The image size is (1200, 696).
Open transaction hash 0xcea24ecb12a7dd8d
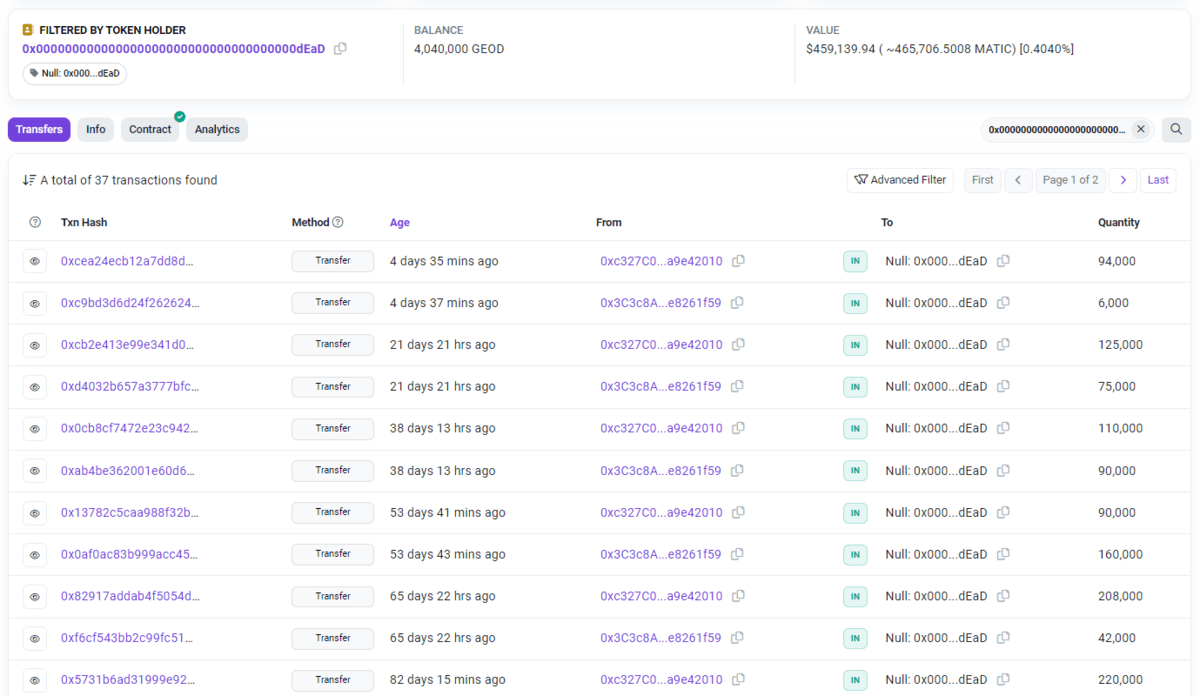coord(127,261)
